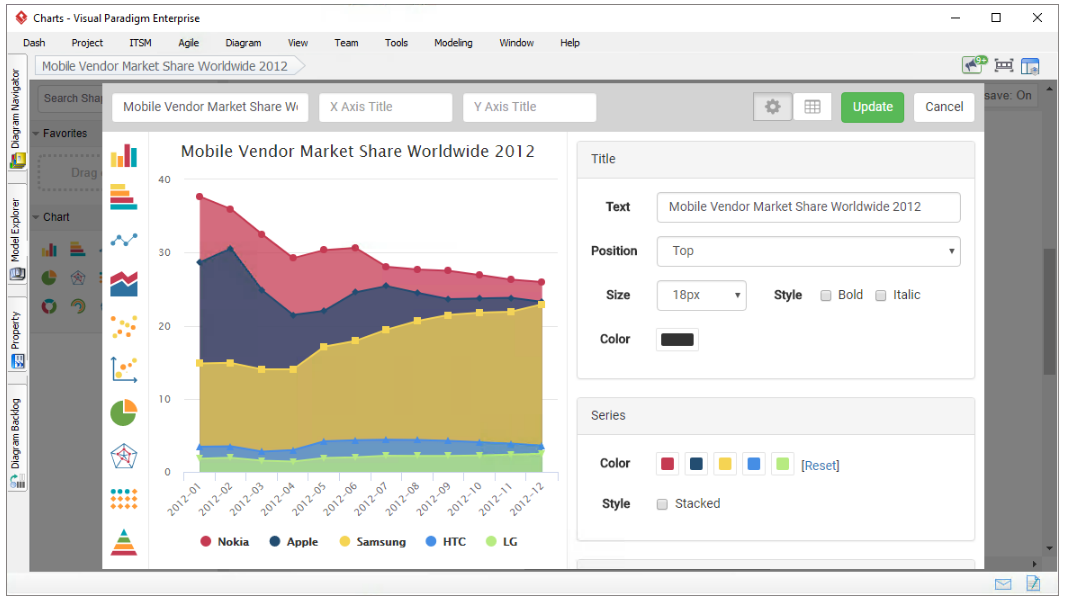
Task: Enable the Stacked series checkbox
Action: coord(662,504)
